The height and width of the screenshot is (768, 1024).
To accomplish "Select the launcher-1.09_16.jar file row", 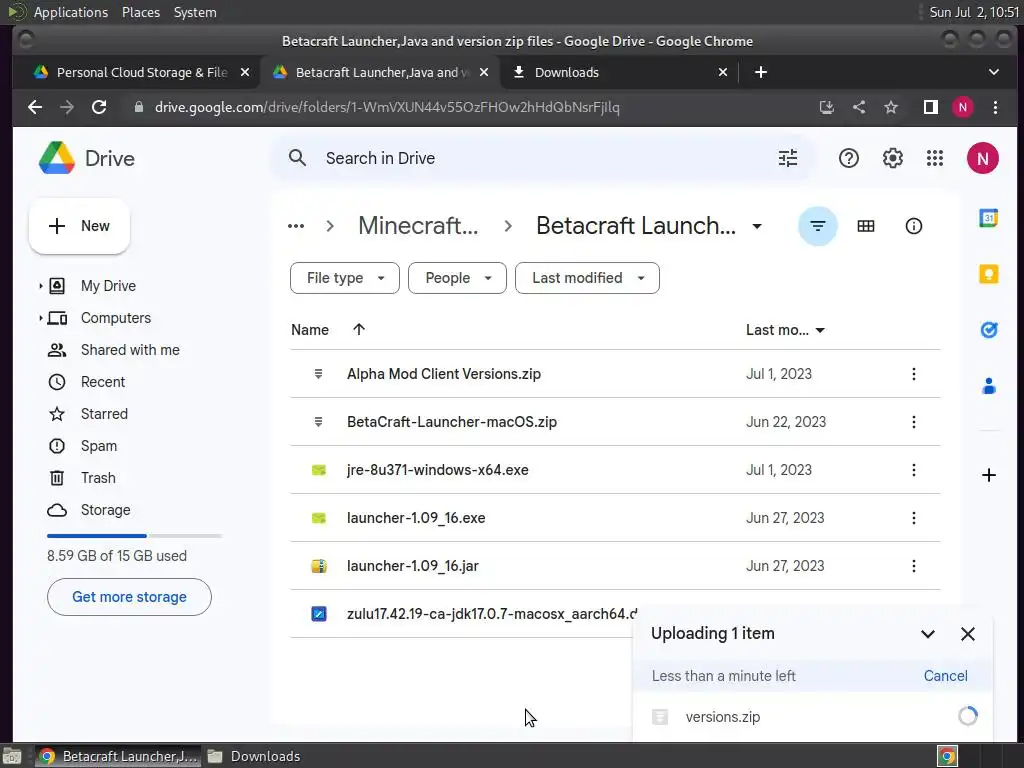I will [x=615, y=566].
